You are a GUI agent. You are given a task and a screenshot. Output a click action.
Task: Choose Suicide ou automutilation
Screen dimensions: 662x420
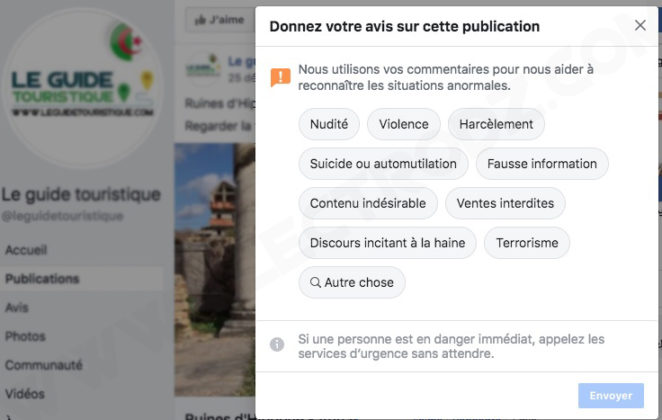tap(383, 164)
